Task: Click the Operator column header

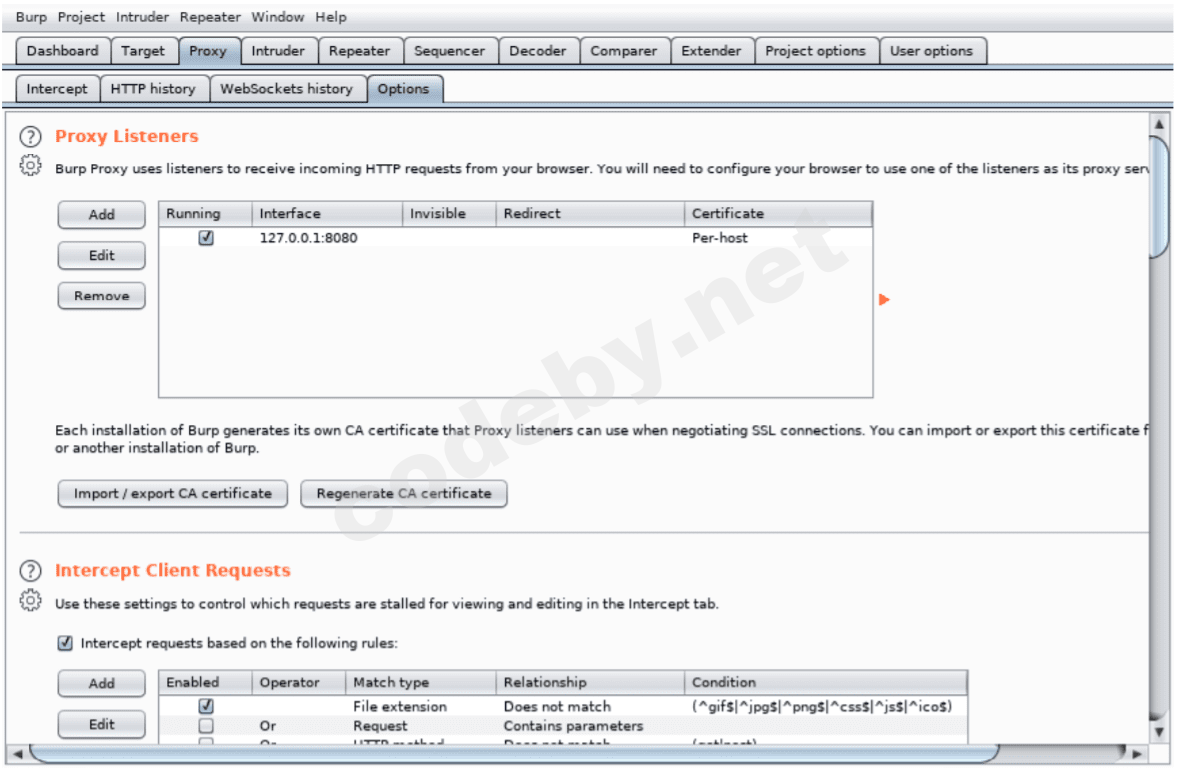Action: (x=299, y=682)
